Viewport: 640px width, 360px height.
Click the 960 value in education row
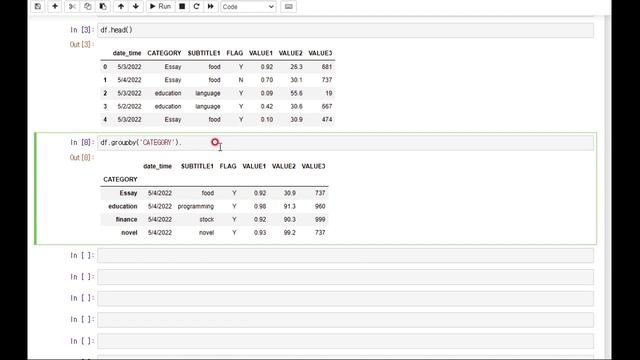320,207
